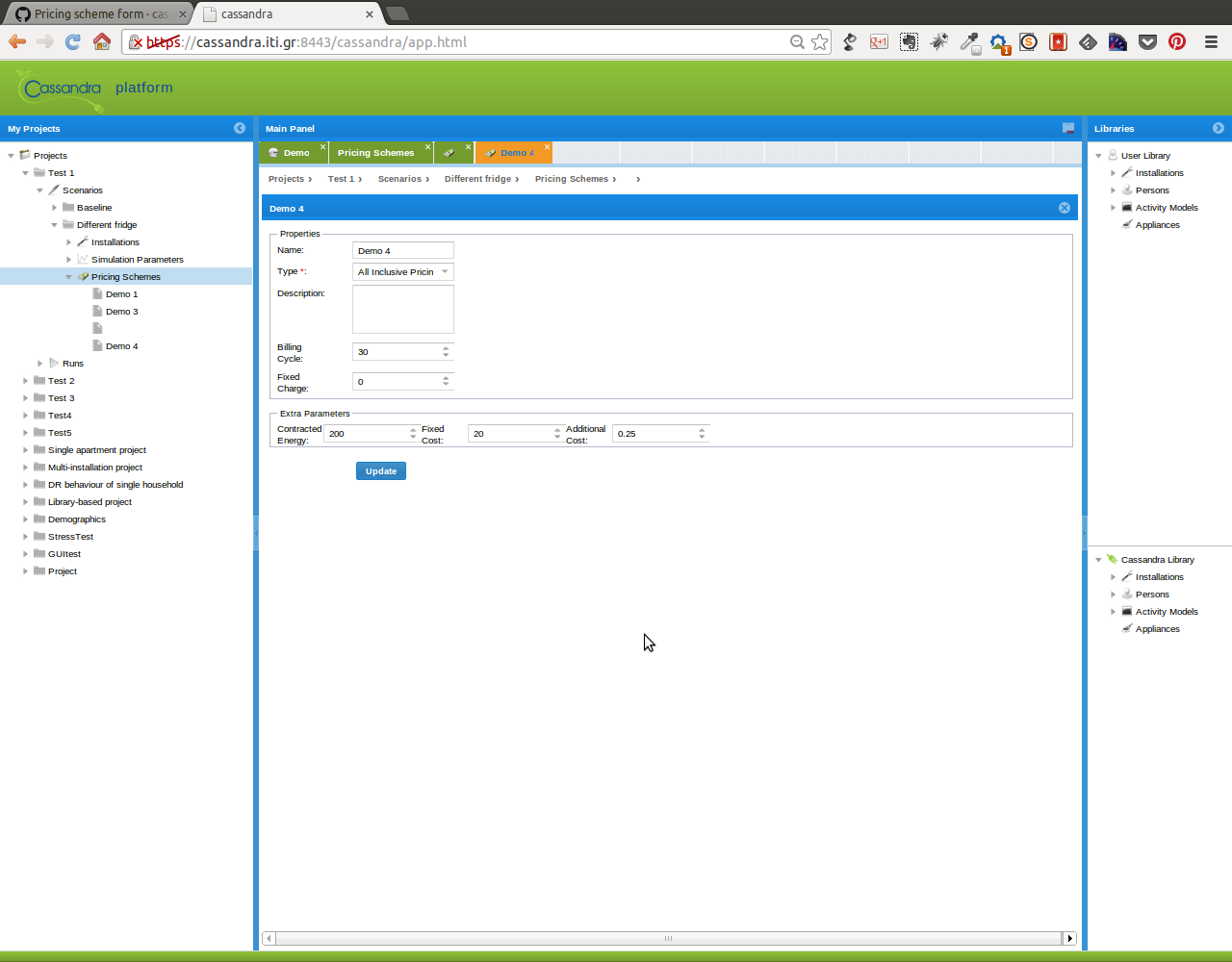Image resolution: width=1232 pixels, height=962 pixels.
Task: Expand the Test 2 project
Action: pyautogui.click(x=25, y=381)
